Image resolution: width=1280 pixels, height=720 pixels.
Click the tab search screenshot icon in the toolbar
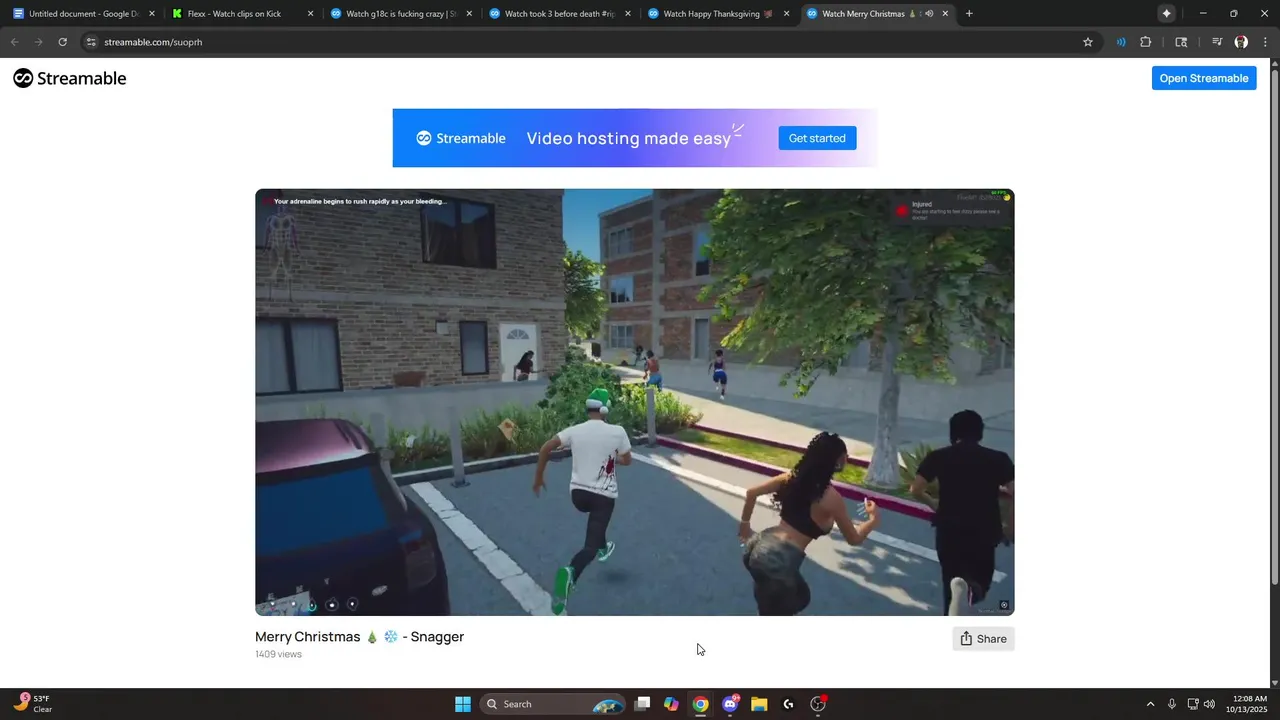(1181, 42)
